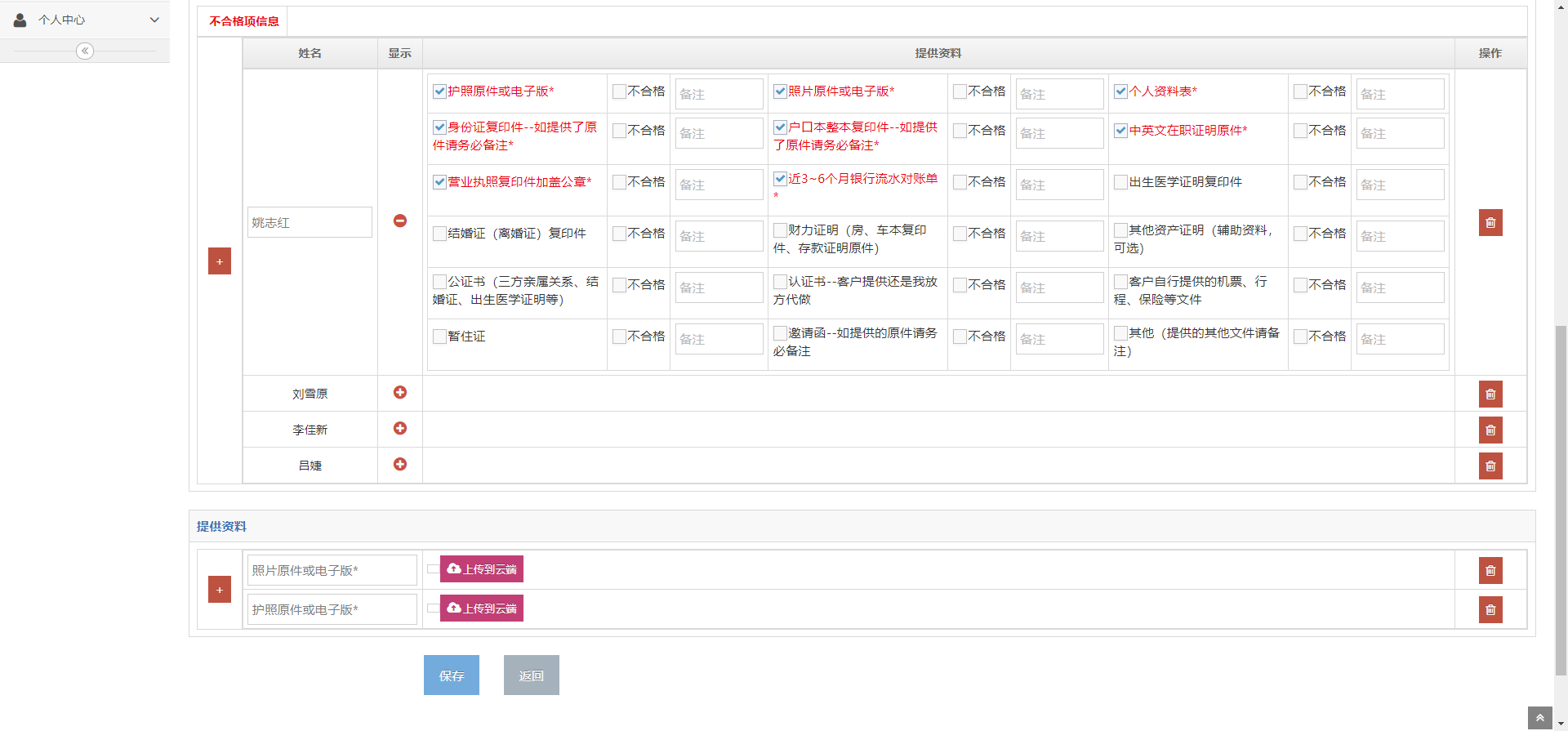The height and width of the screenshot is (731, 1568).
Task: Check 结婚证（离婚证）复印件 checkbox
Action: (439, 234)
